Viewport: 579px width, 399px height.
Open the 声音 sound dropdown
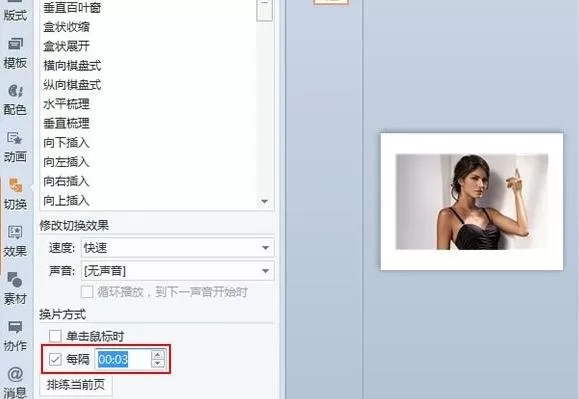tap(178, 271)
